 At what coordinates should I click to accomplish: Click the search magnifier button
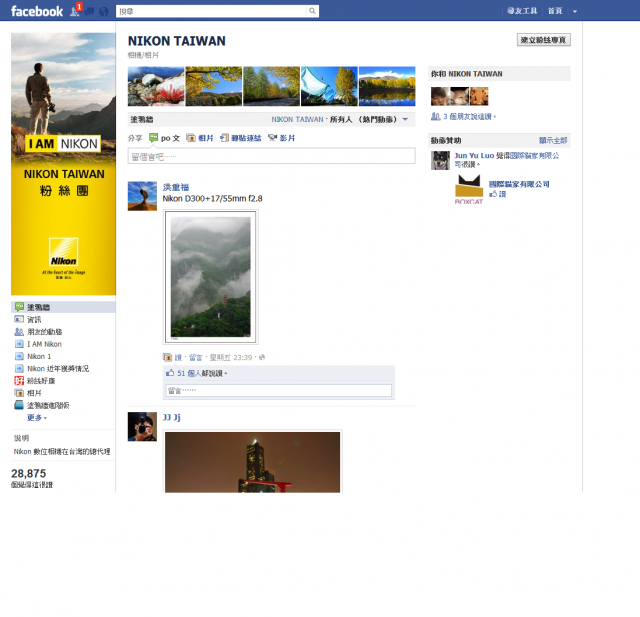click(312, 11)
